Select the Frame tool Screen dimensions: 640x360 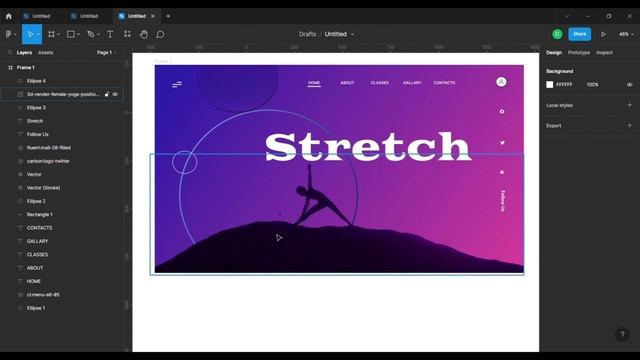click(51, 34)
